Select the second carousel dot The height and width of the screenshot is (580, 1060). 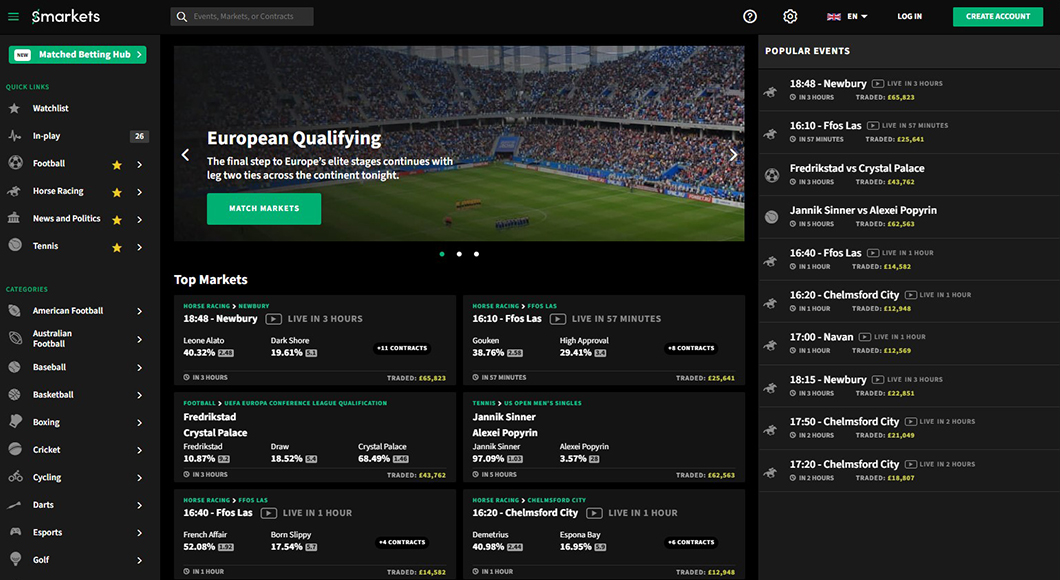click(x=459, y=254)
